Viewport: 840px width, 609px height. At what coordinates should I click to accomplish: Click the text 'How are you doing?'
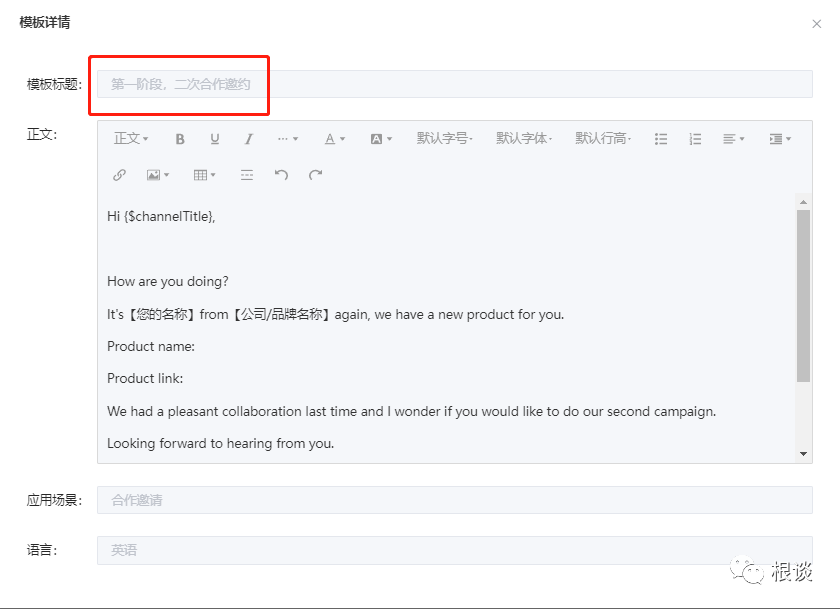pos(168,281)
